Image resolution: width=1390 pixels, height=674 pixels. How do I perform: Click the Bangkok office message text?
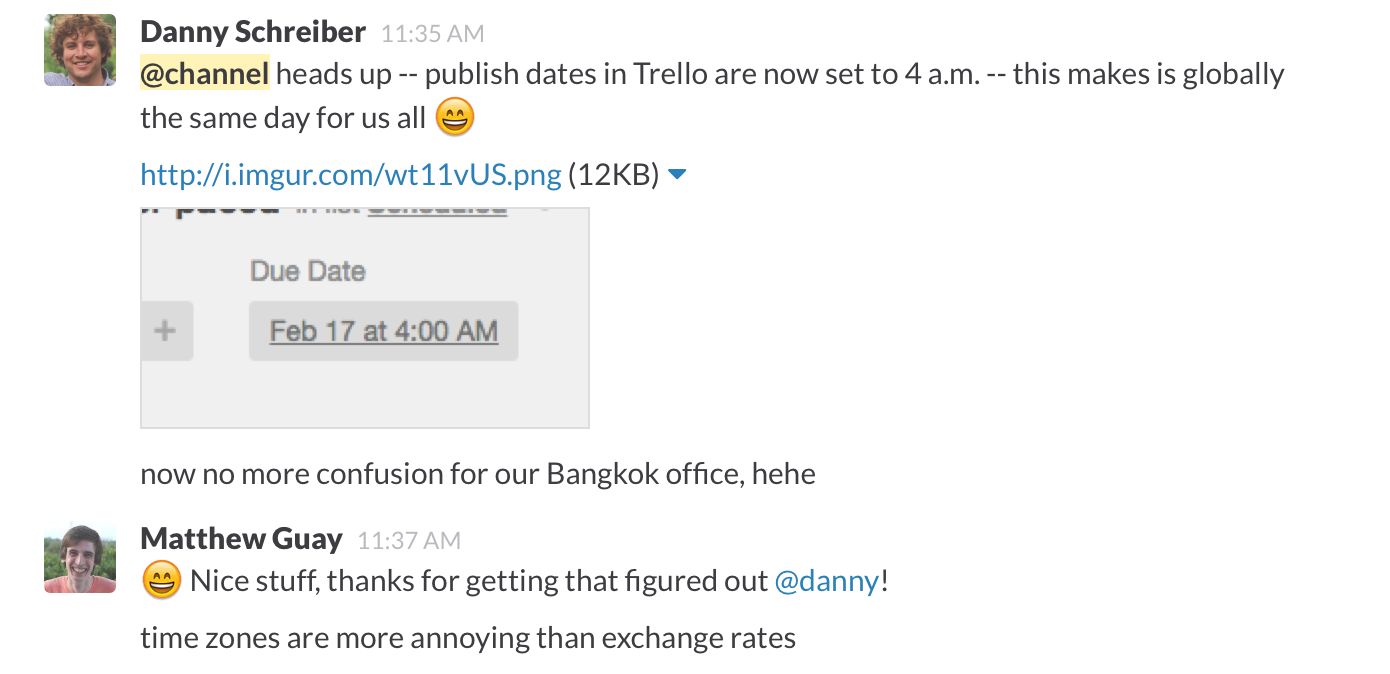click(477, 473)
